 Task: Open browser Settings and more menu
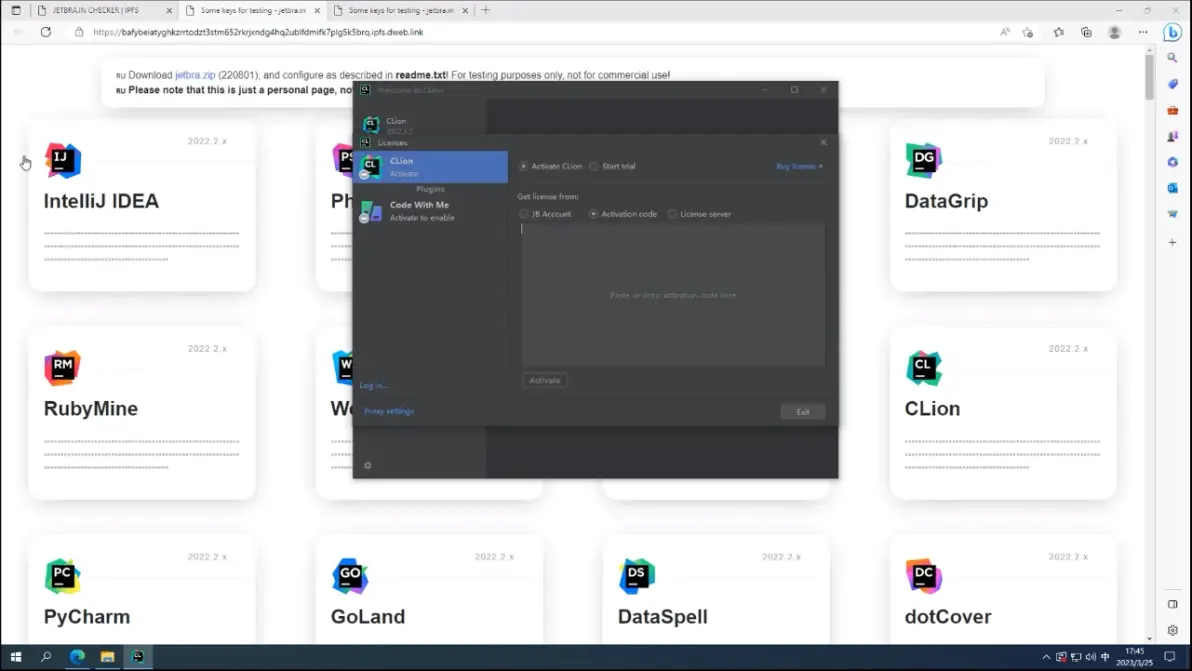(x=1143, y=32)
